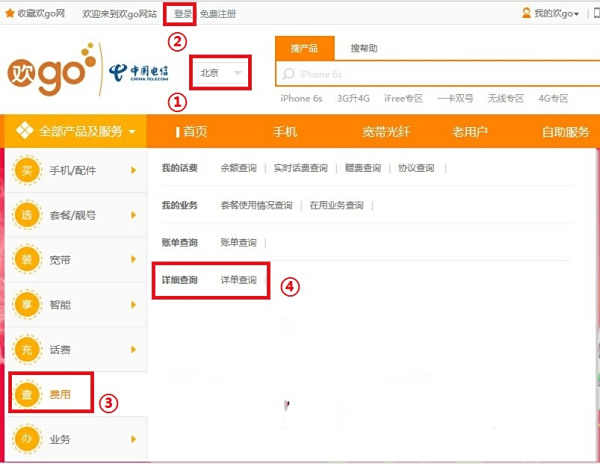The height and width of the screenshot is (464, 600).
Task: Expand the 手机/配件 arrow
Action: (x=133, y=170)
